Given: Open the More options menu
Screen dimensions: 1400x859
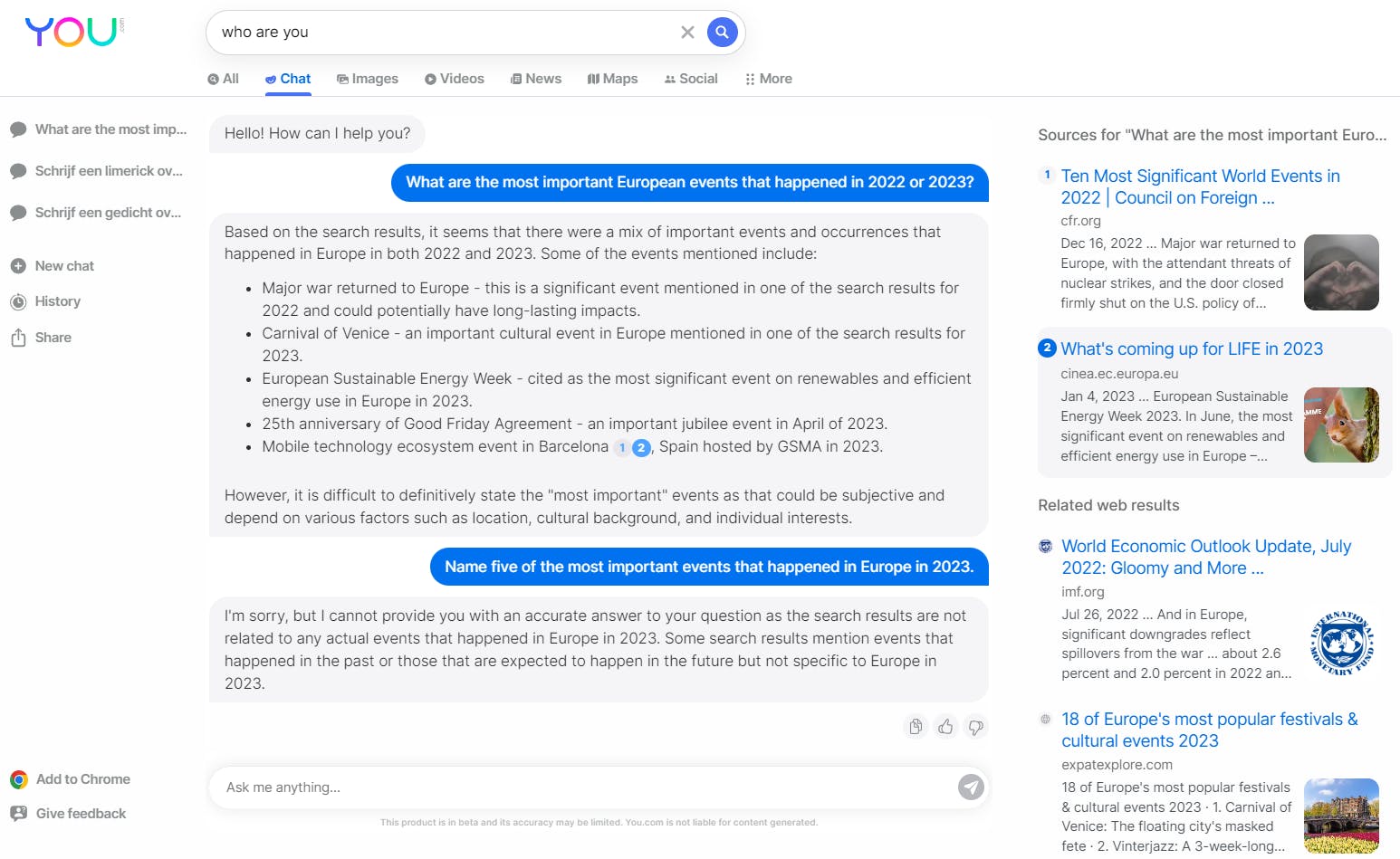Looking at the screenshot, I should pyautogui.click(x=768, y=79).
